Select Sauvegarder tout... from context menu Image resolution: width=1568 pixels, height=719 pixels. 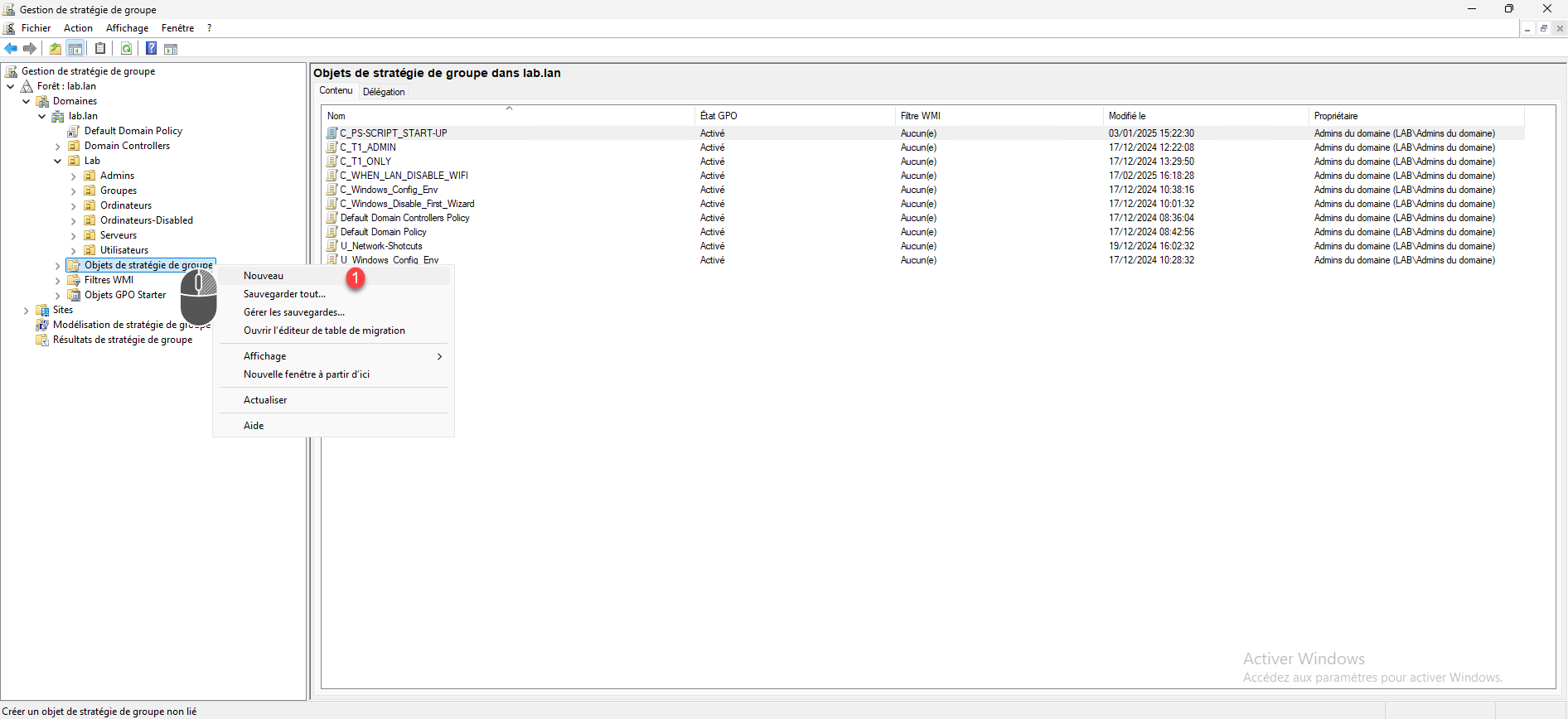pyautogui.click(x=284, y=294)
